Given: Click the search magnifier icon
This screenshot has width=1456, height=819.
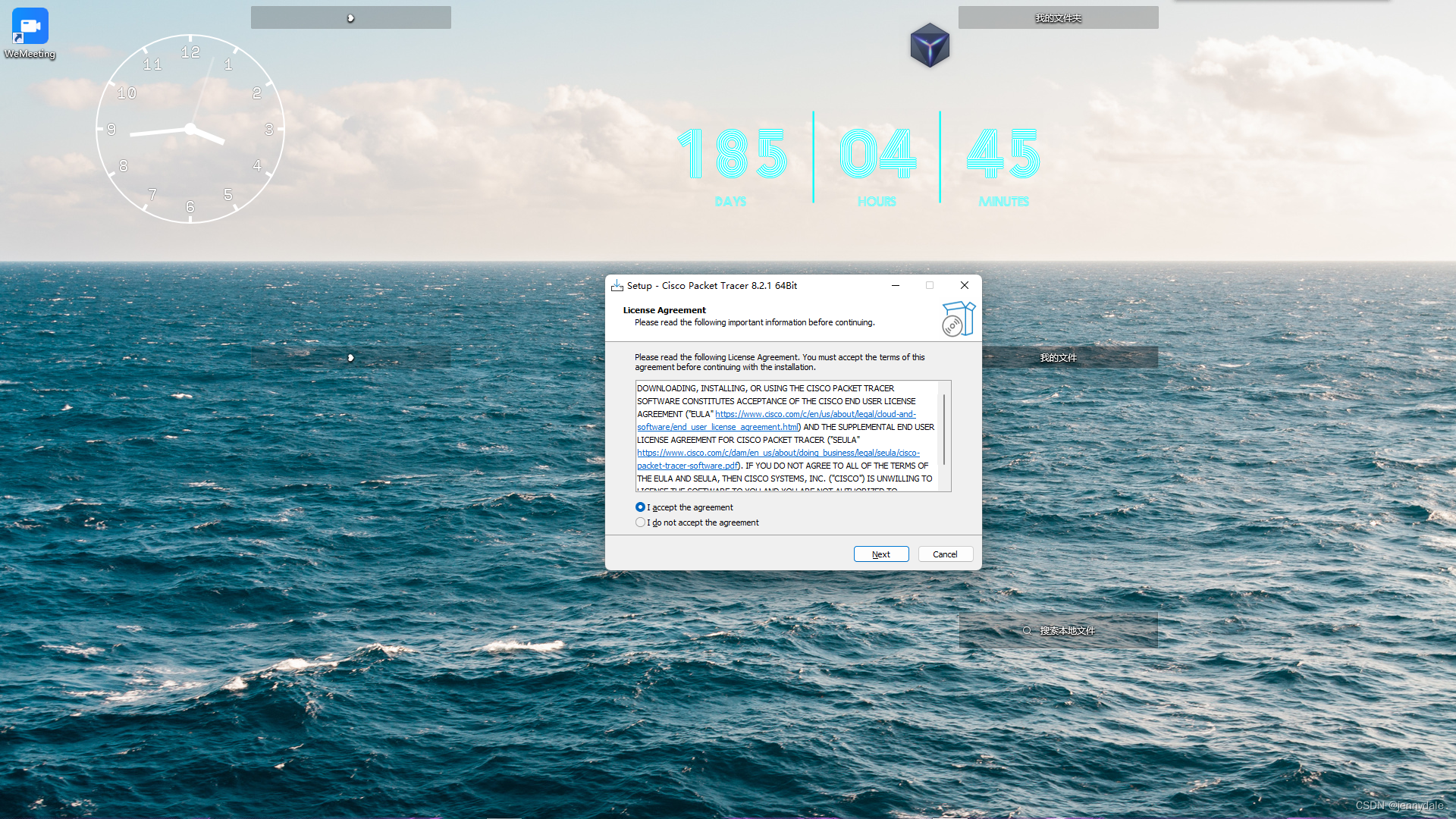Looking at the screenshot, I should (1027, 630).
